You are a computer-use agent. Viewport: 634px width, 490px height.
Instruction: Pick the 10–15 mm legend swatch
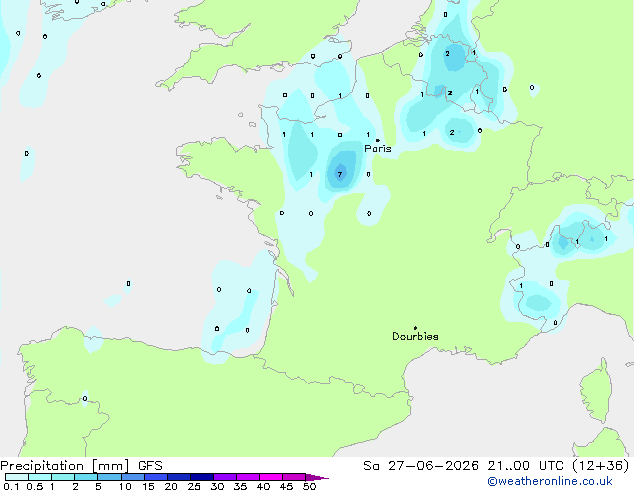133,477
